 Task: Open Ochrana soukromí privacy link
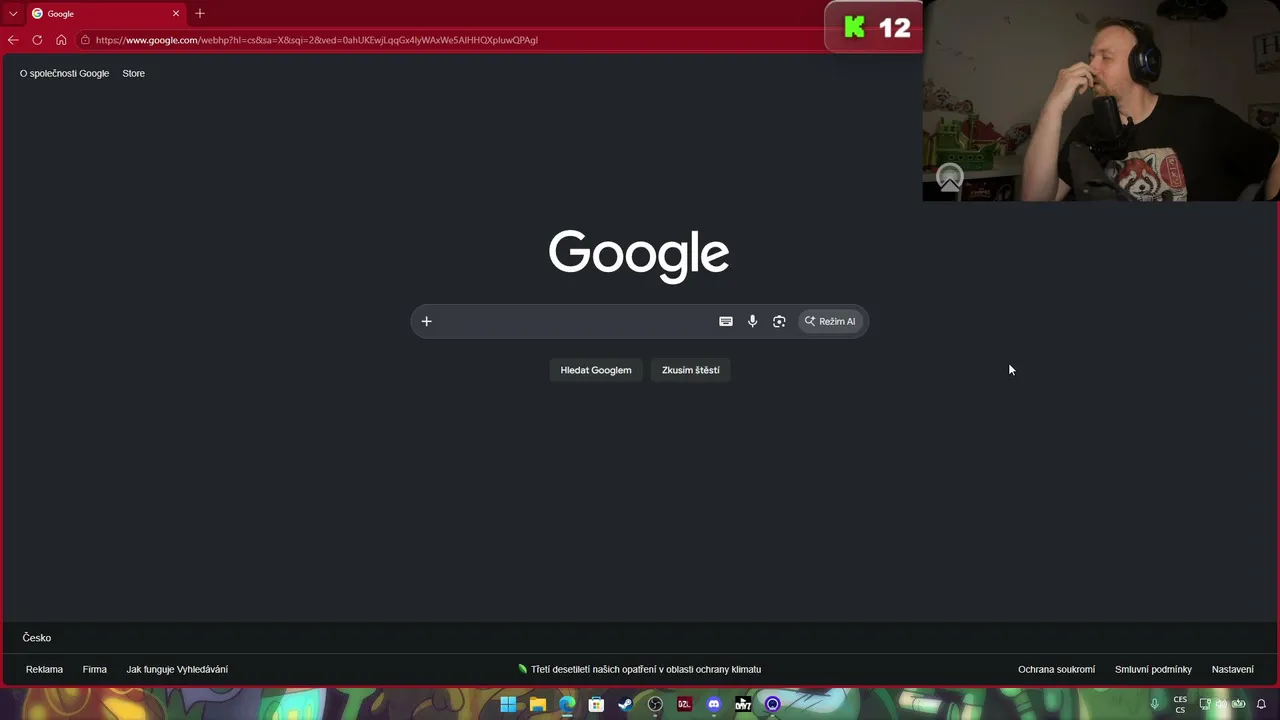pyautogui.click(x=1056, y=669)
